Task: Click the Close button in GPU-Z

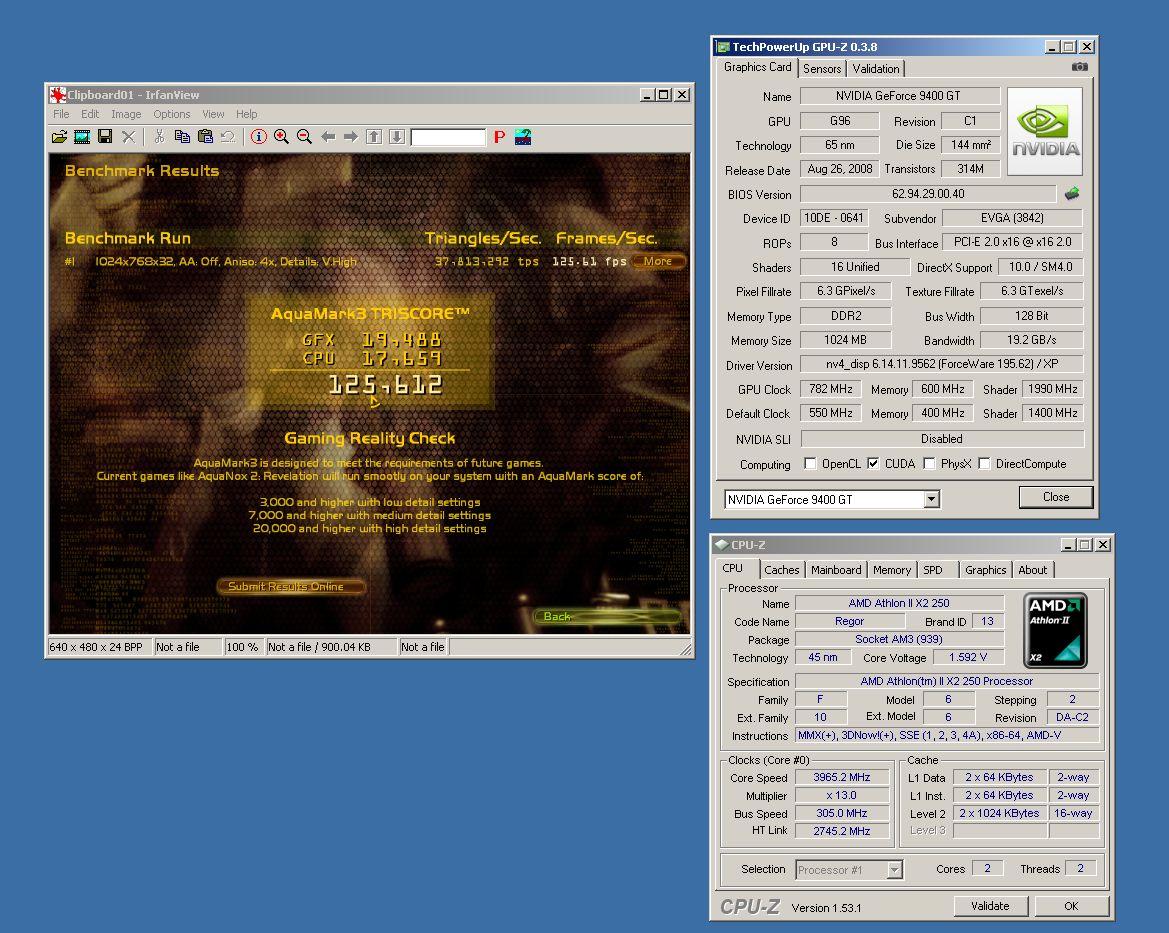Action: (1056, 497)
